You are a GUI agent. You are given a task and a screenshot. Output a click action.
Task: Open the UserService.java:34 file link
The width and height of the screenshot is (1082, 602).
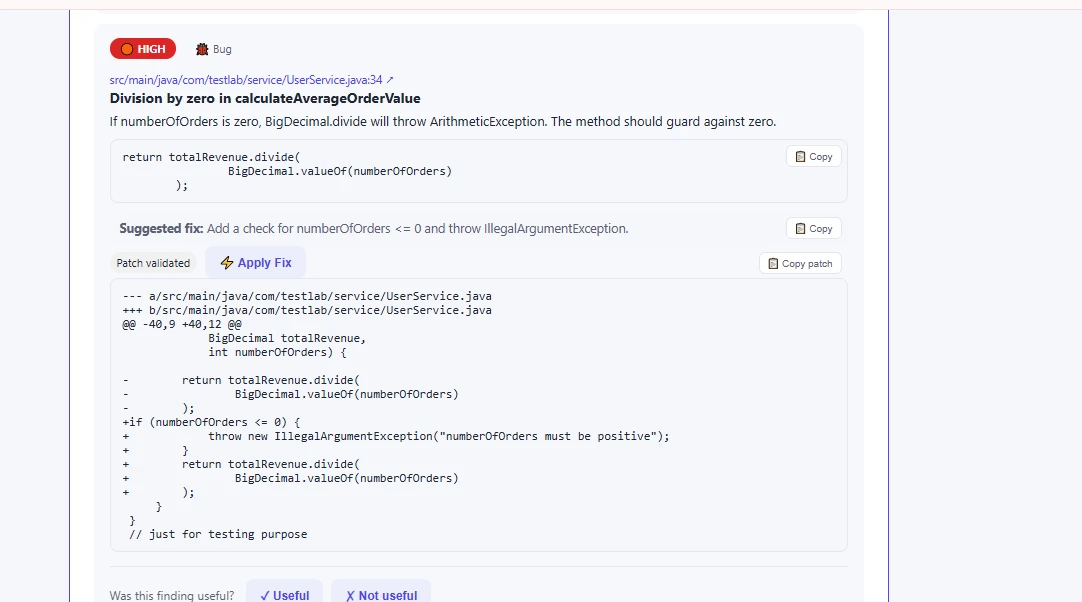246,79
